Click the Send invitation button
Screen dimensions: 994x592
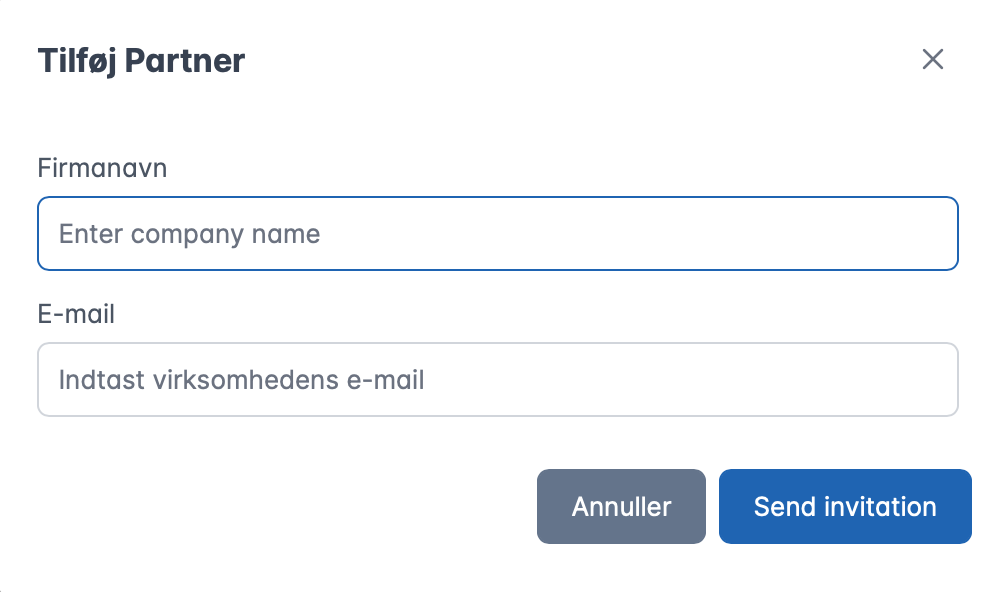point(844,507)
